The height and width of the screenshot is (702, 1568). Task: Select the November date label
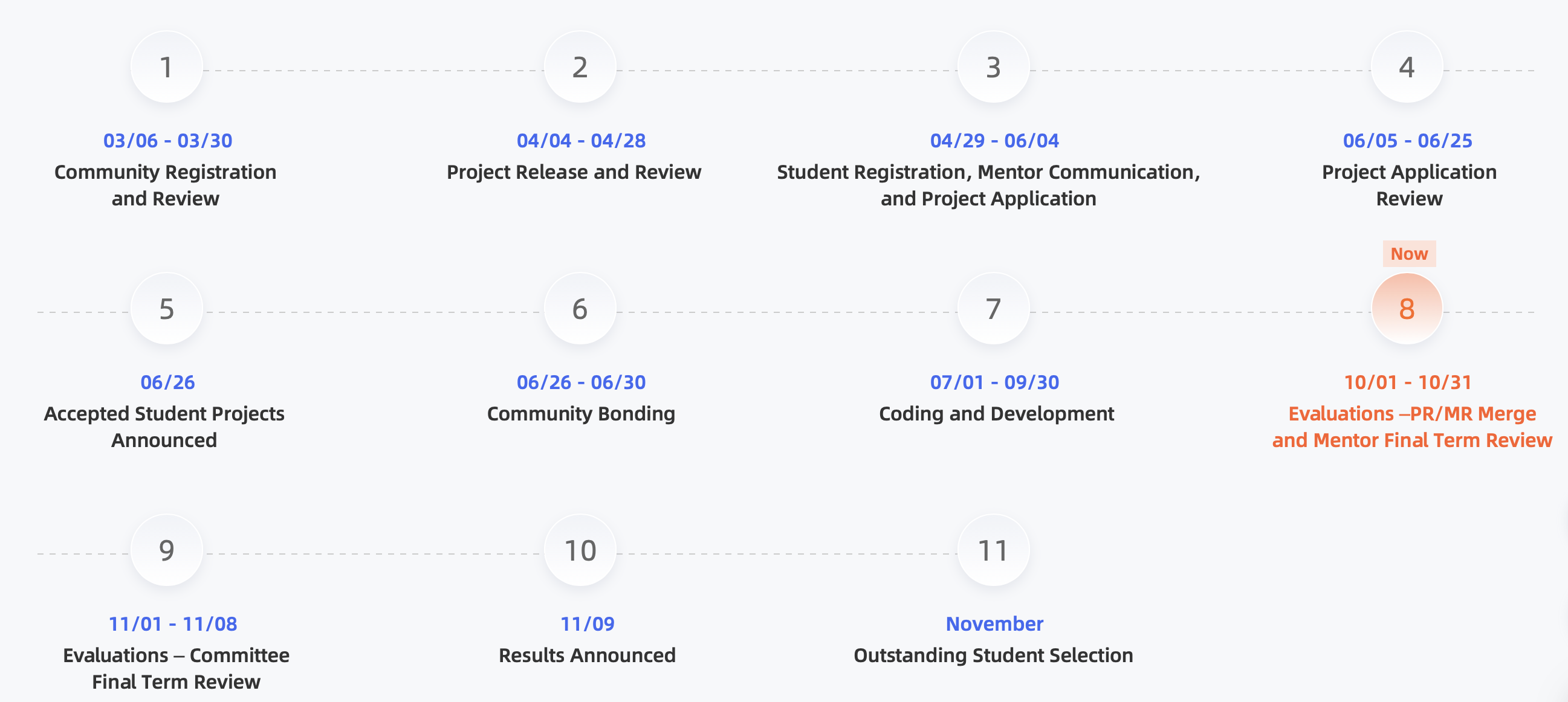994,623
